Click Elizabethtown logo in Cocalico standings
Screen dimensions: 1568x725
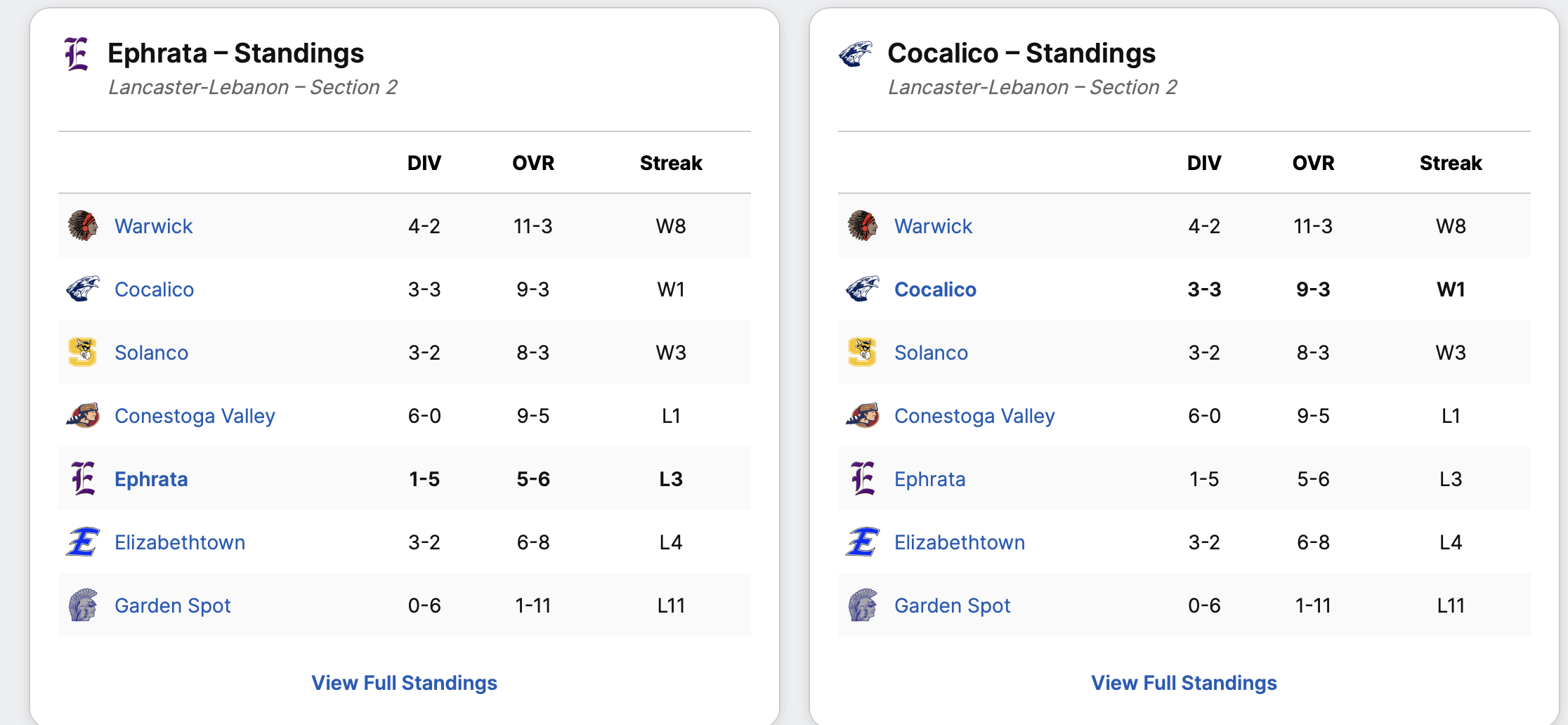click(x=863, y=542)
